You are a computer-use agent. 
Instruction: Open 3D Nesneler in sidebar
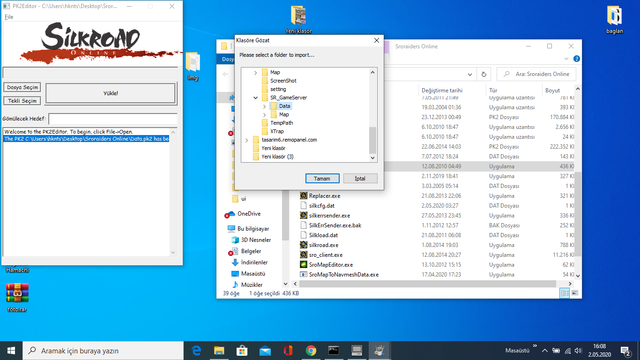coord(256,240)
